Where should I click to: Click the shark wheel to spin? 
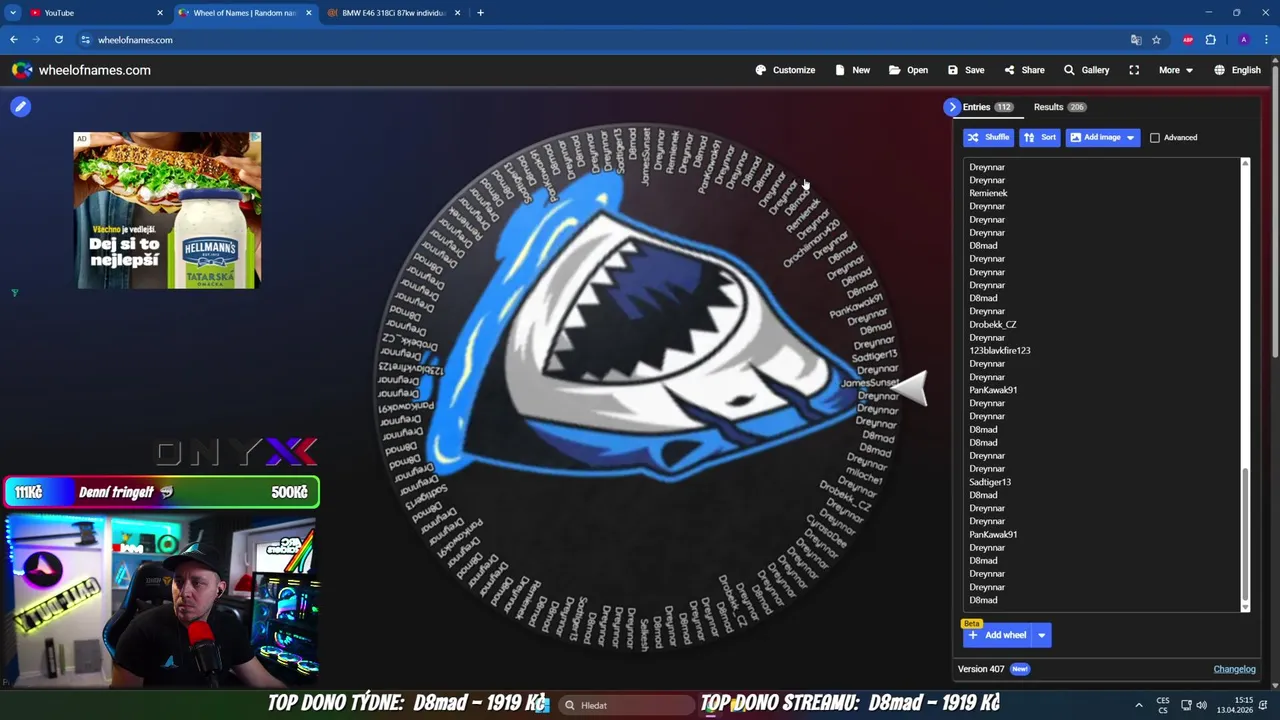[640, 390]
